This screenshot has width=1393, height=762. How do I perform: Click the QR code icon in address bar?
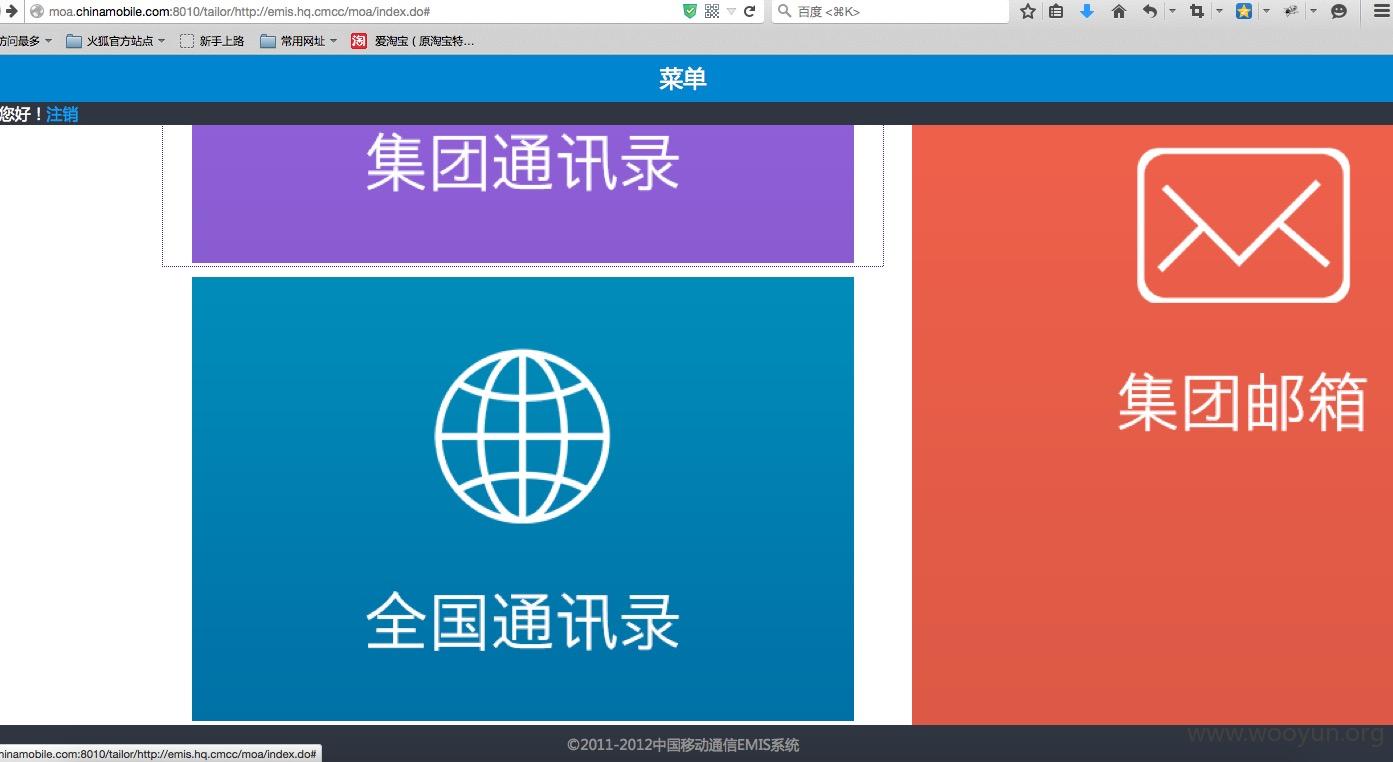(x=712, y=11)
